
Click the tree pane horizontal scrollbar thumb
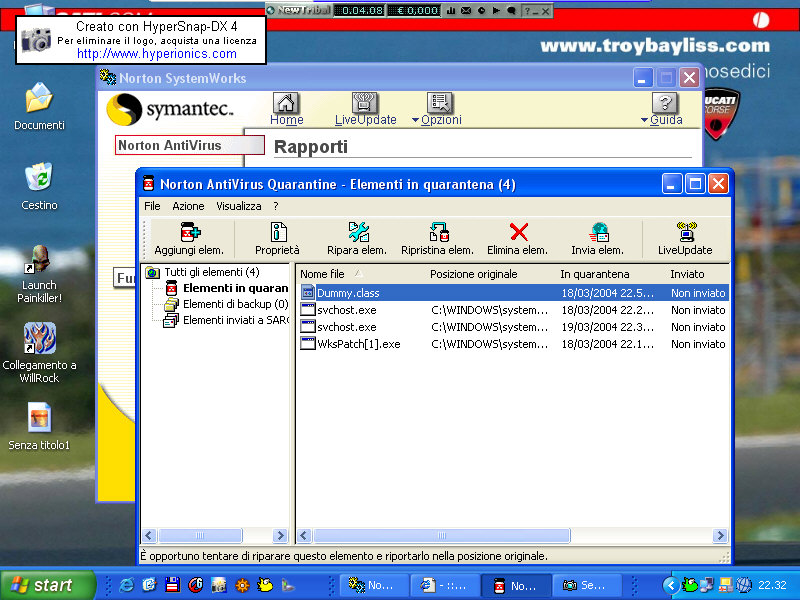[x=200, y=535]
